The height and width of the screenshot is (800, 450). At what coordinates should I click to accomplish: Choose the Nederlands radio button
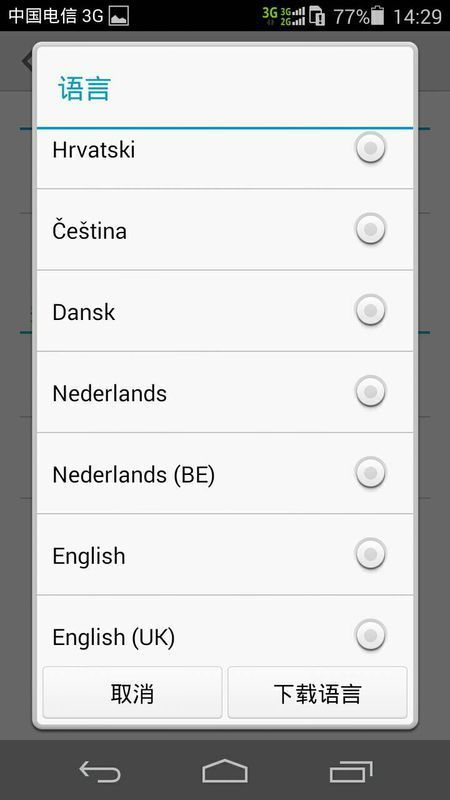click(x=370, y=391)
